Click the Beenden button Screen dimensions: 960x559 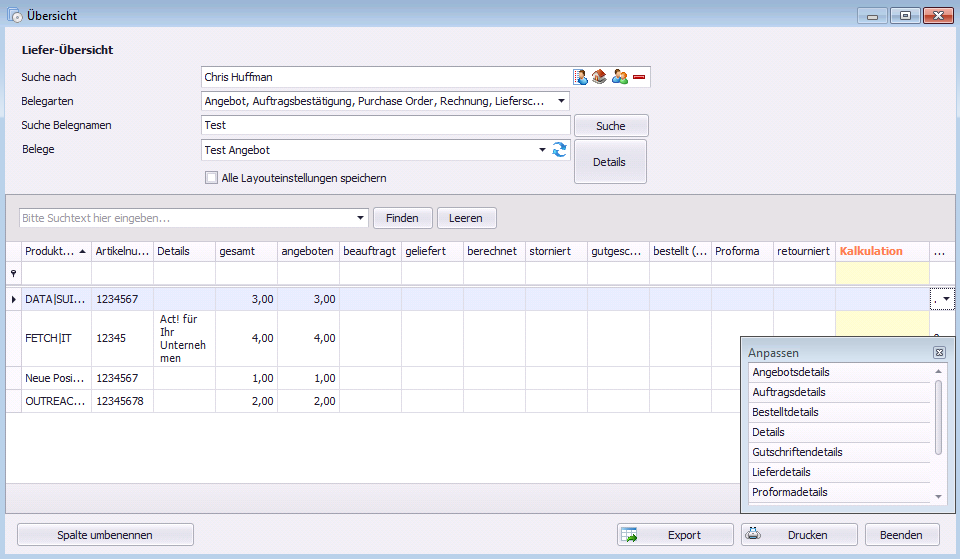(902, 535)
